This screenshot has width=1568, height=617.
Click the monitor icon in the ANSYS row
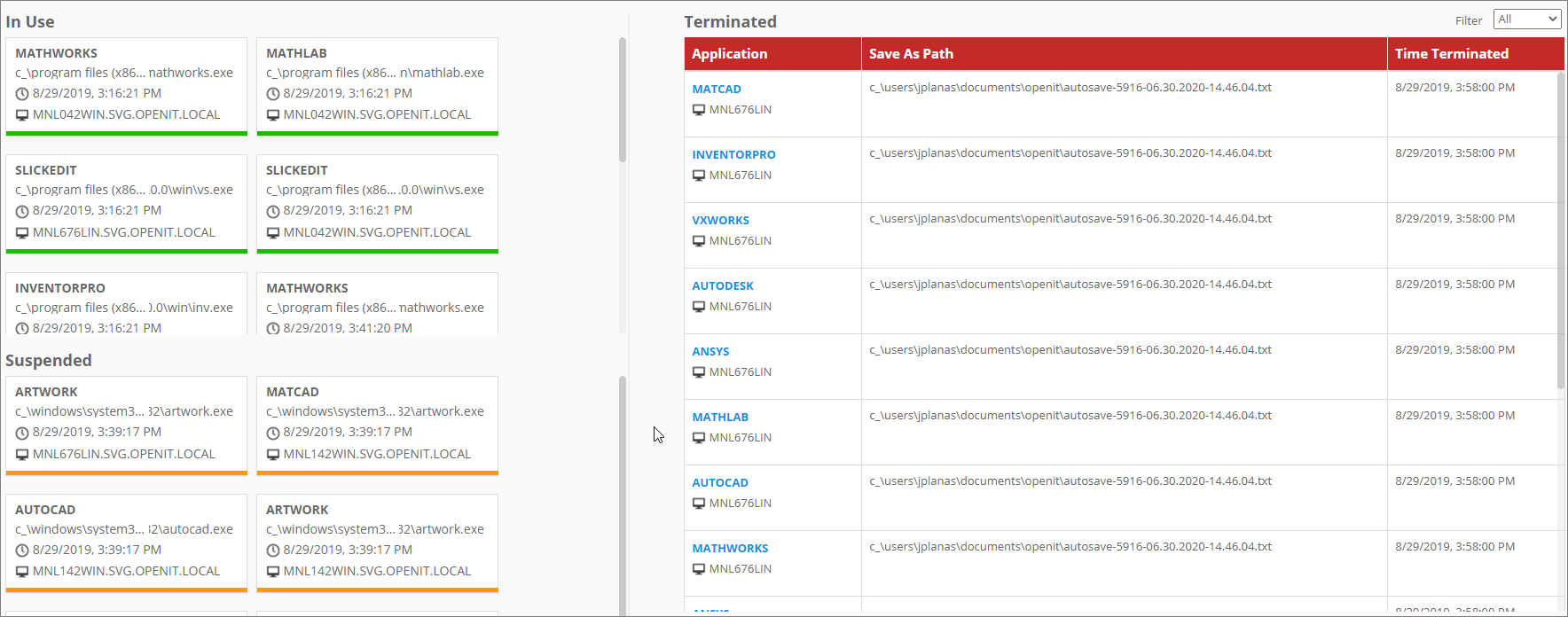[x=699, y=372]
